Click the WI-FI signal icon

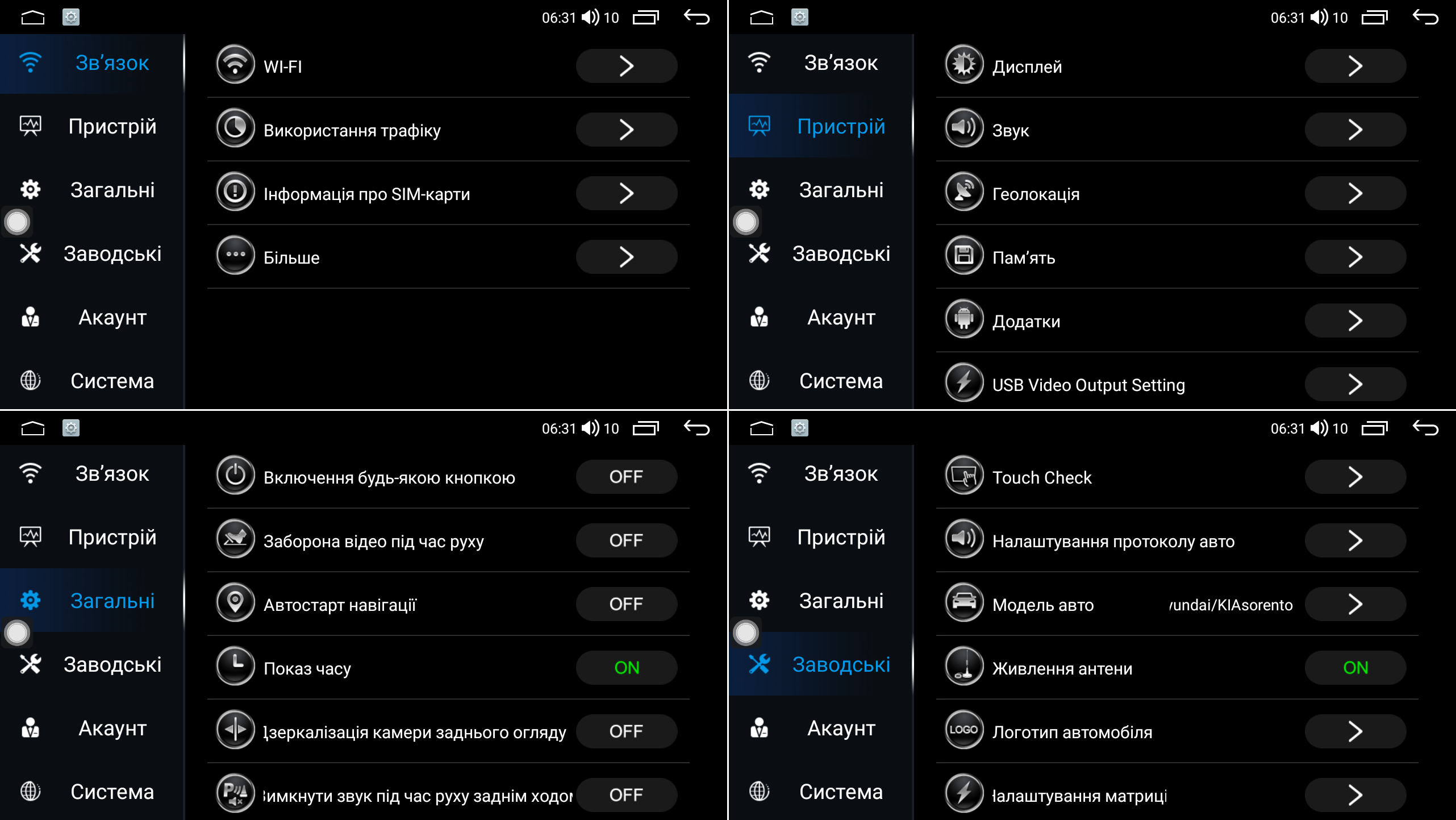235,65
